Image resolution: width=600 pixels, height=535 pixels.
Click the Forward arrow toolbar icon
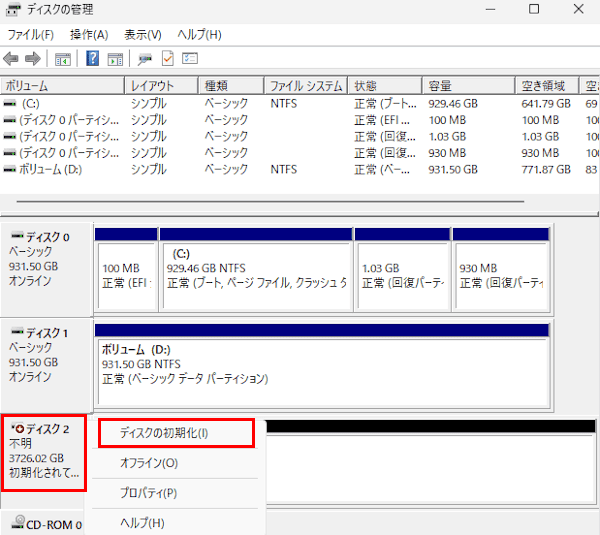(x=33, y=59)
